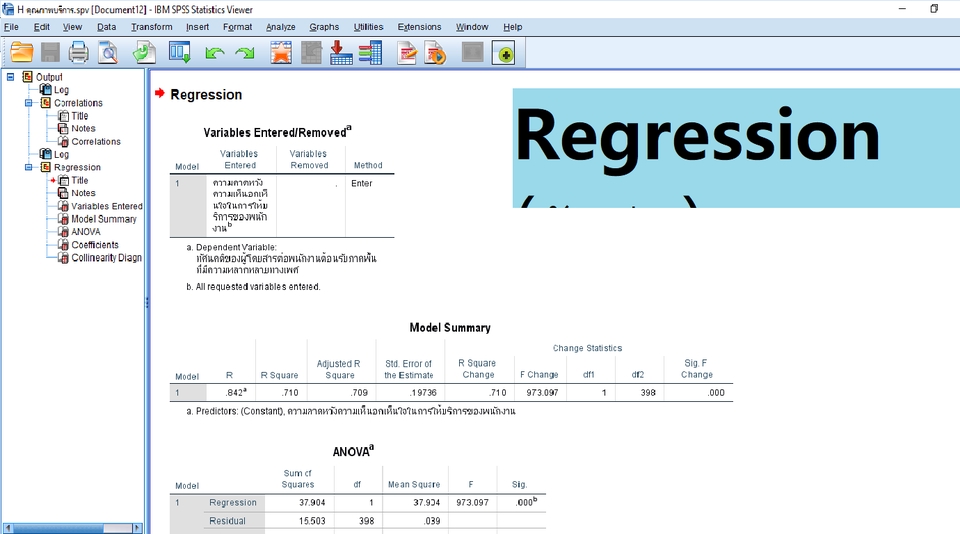Click the Export output toolbar icon

[x=144, y=52]
